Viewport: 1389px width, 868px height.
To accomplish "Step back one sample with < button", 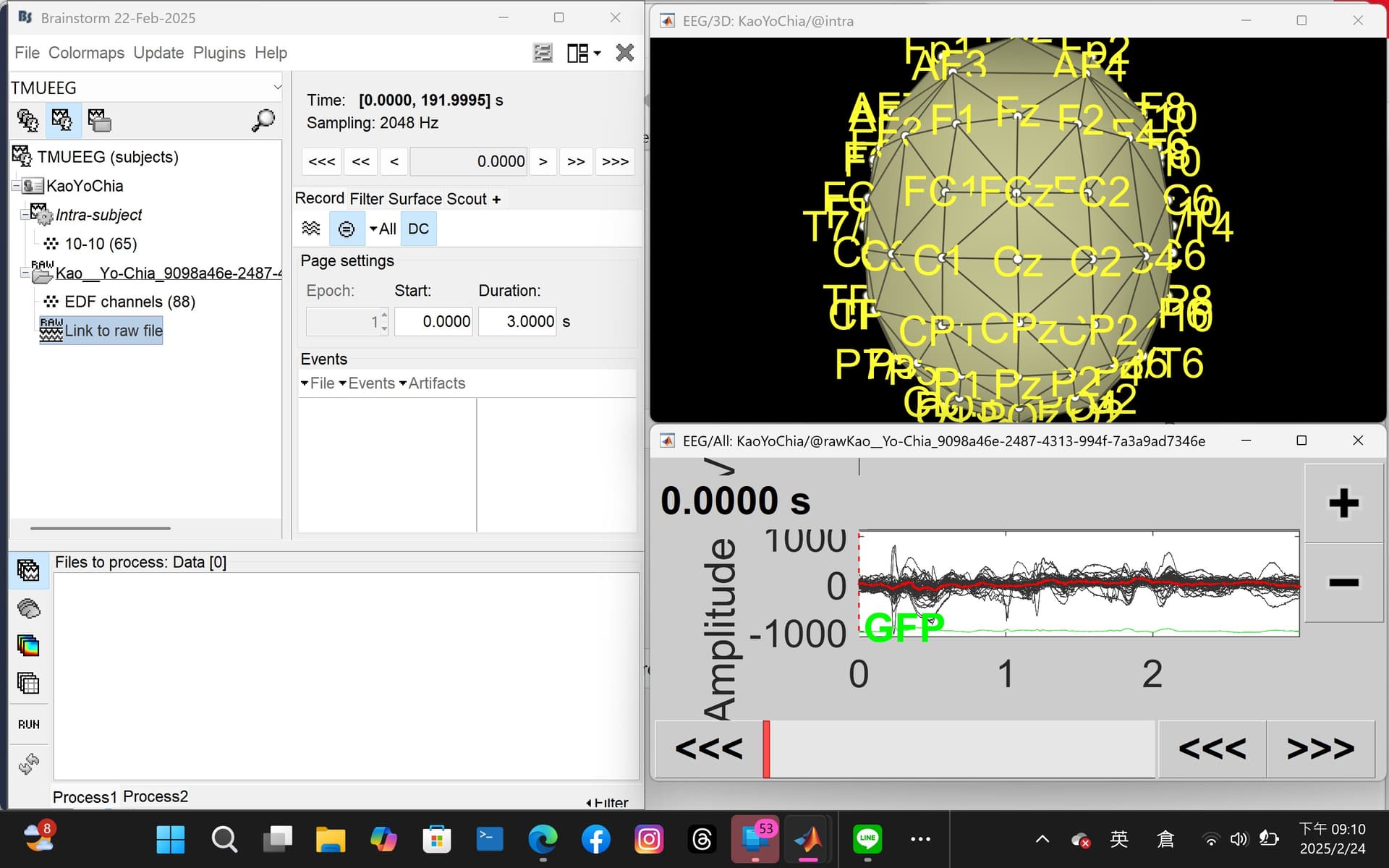I will [394, 161].
